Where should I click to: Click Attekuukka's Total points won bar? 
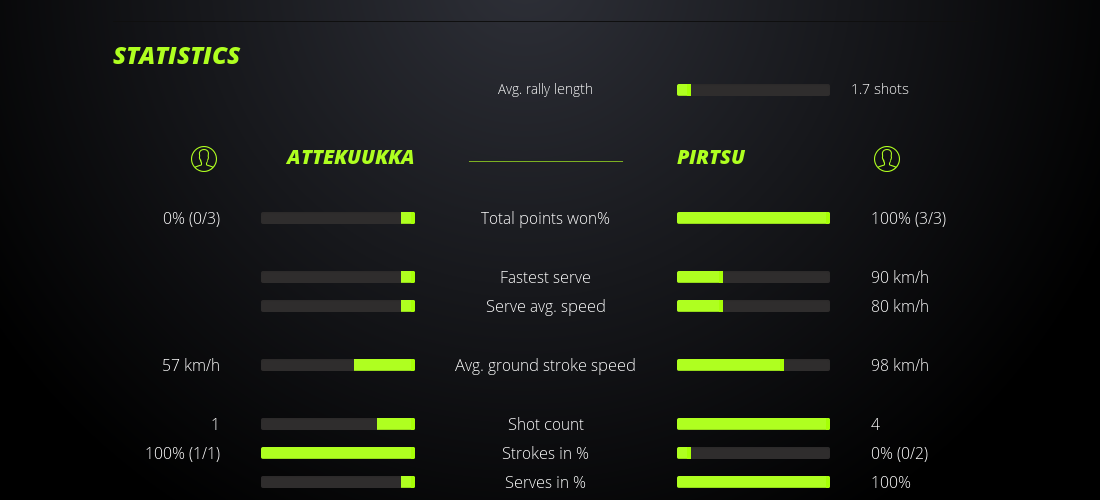tap(338, 218)
